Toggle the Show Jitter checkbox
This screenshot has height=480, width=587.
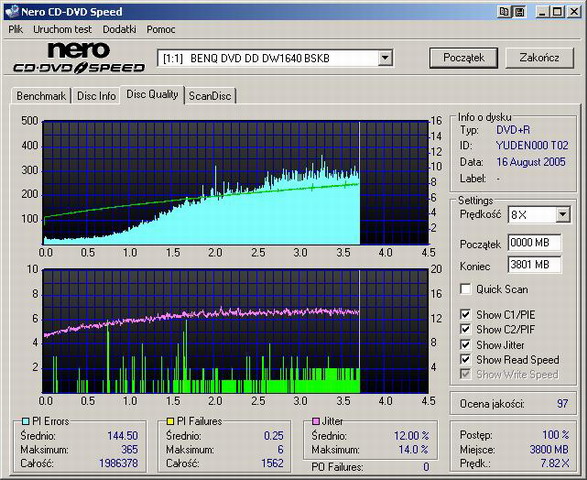click(x=465, y=344)
